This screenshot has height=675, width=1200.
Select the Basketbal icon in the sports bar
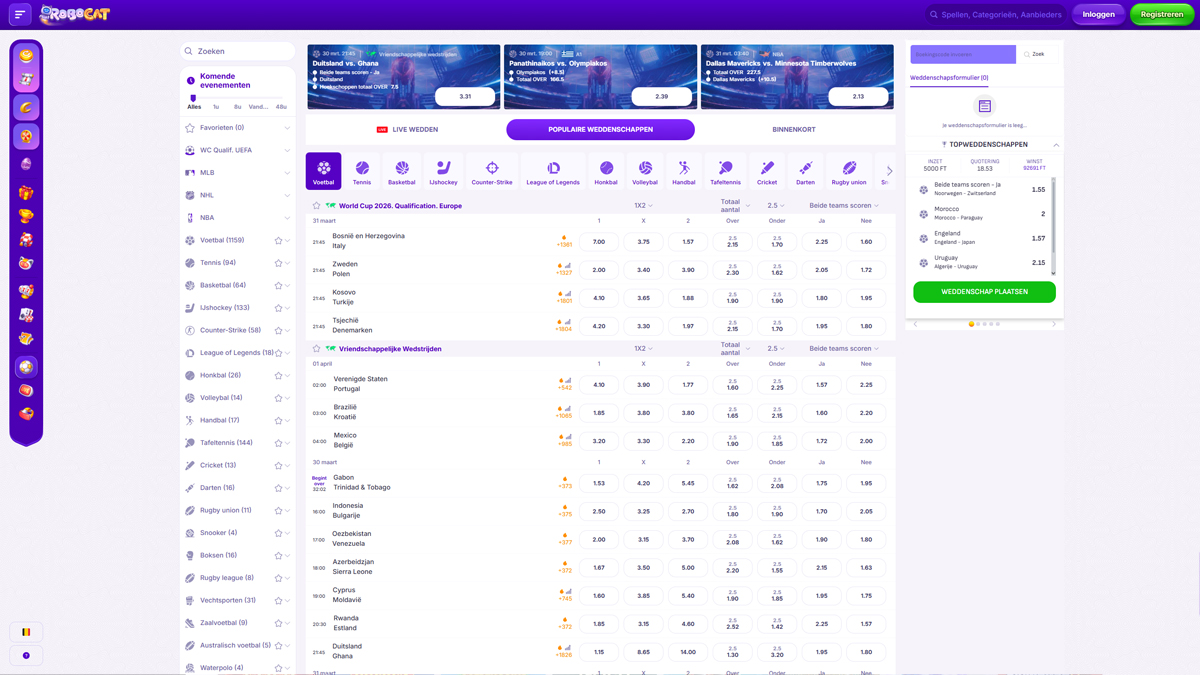pos(402,171)
